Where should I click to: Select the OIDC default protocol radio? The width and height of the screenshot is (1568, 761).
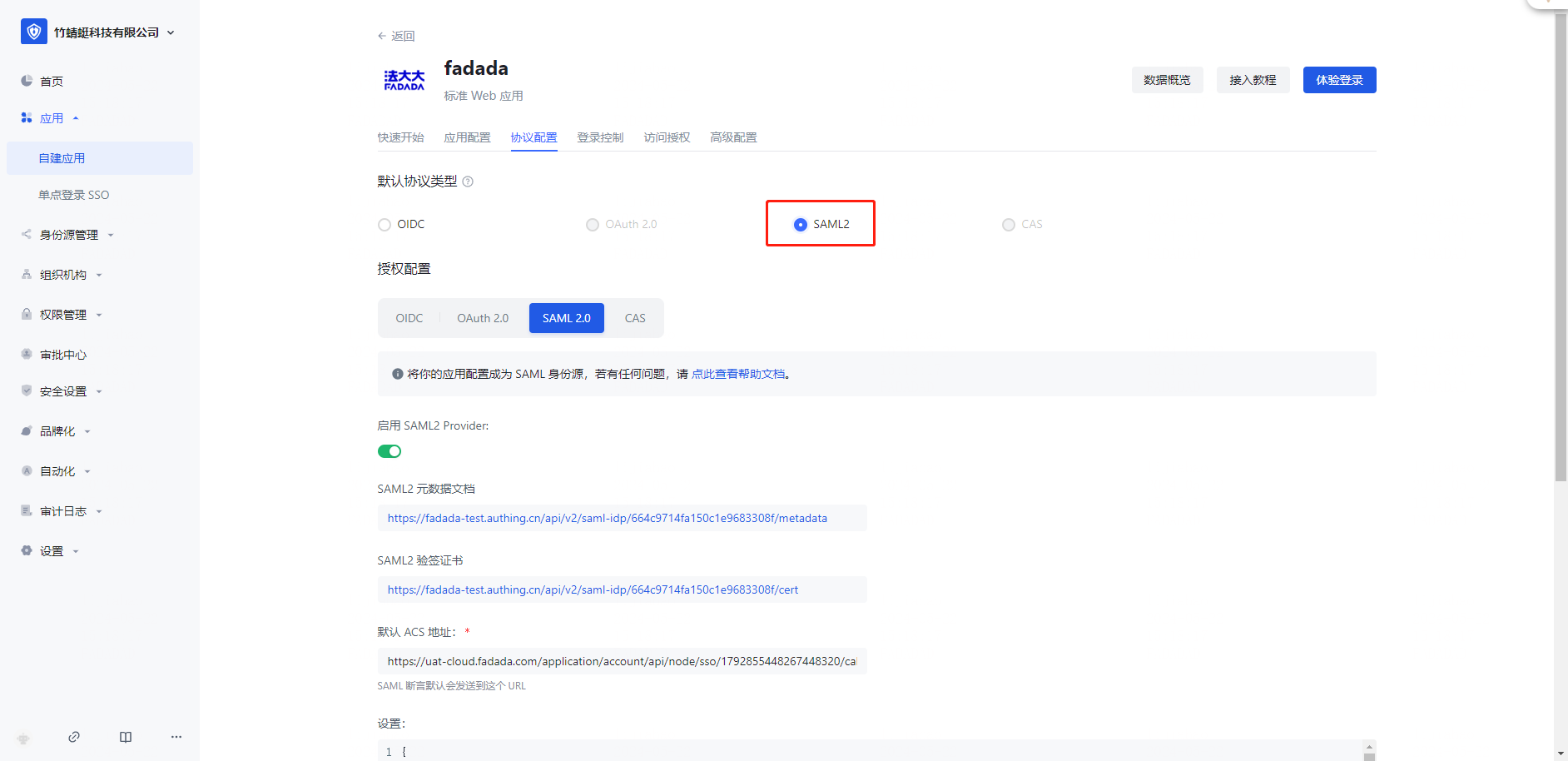(x=385, y=225)
